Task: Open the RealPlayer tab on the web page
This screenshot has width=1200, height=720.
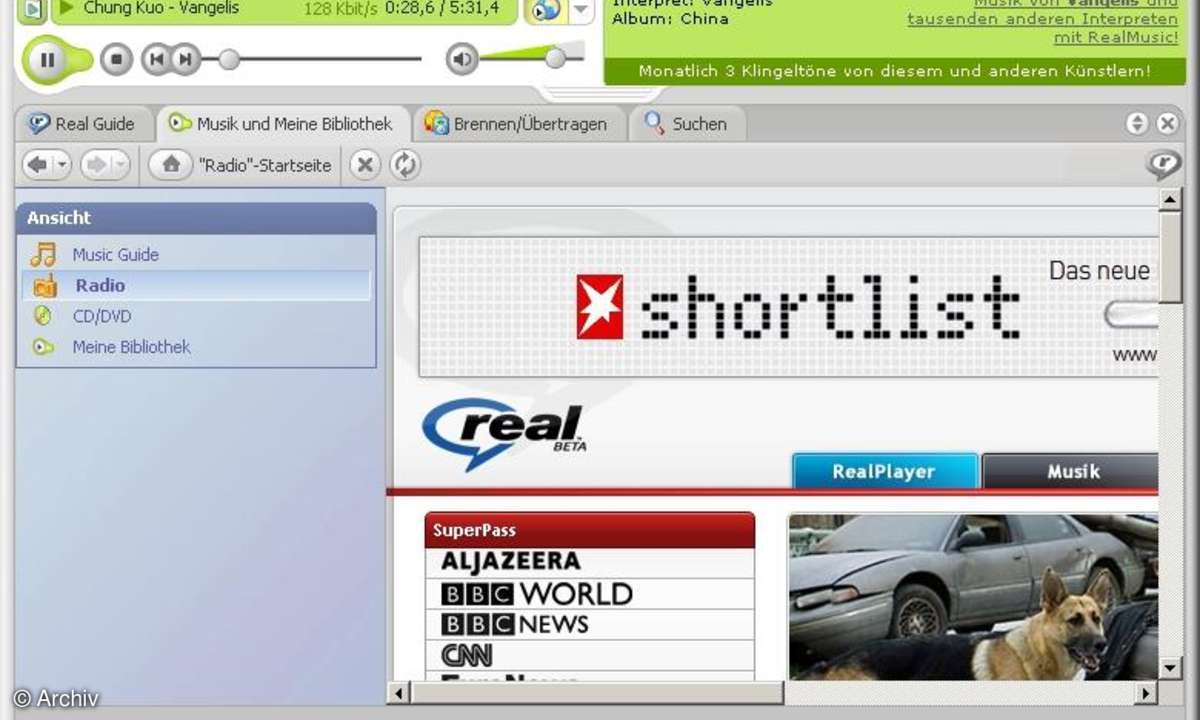Action: coord(884,471)
